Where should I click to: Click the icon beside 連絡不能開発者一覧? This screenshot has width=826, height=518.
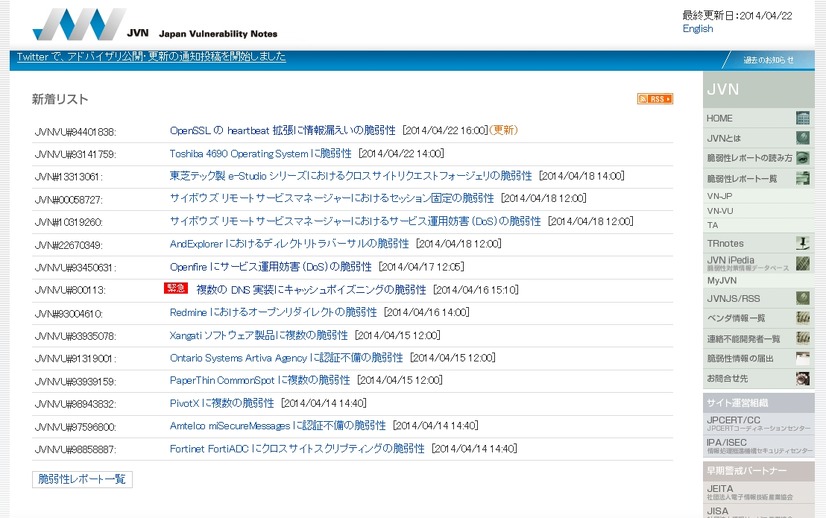pos(802,338)
